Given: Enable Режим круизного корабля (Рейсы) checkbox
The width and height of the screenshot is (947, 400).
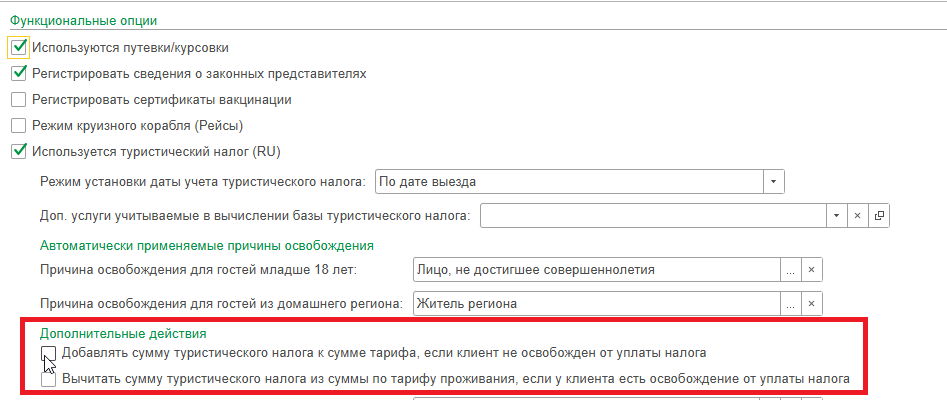Looking at the screenshot, I should coord(19,126).
